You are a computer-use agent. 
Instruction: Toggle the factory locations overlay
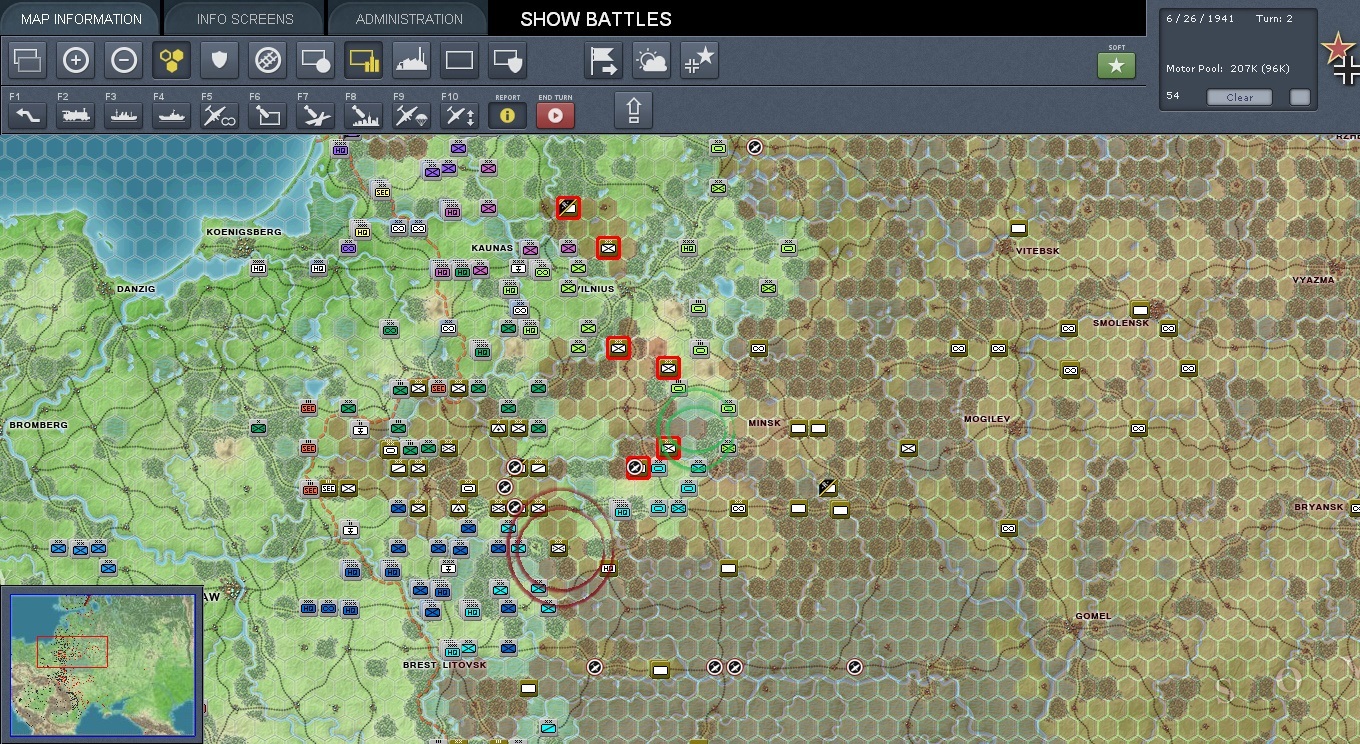tap(411, 61)
